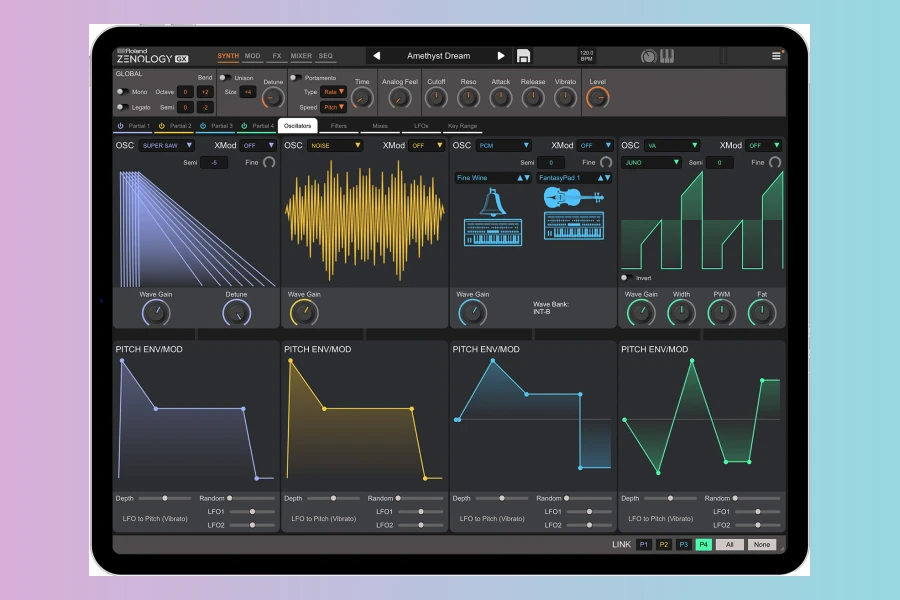This screenshot has width=900, height=600.
Task: Open the NOISE oscillator type dropdown
Action: [x=335, y=146]
